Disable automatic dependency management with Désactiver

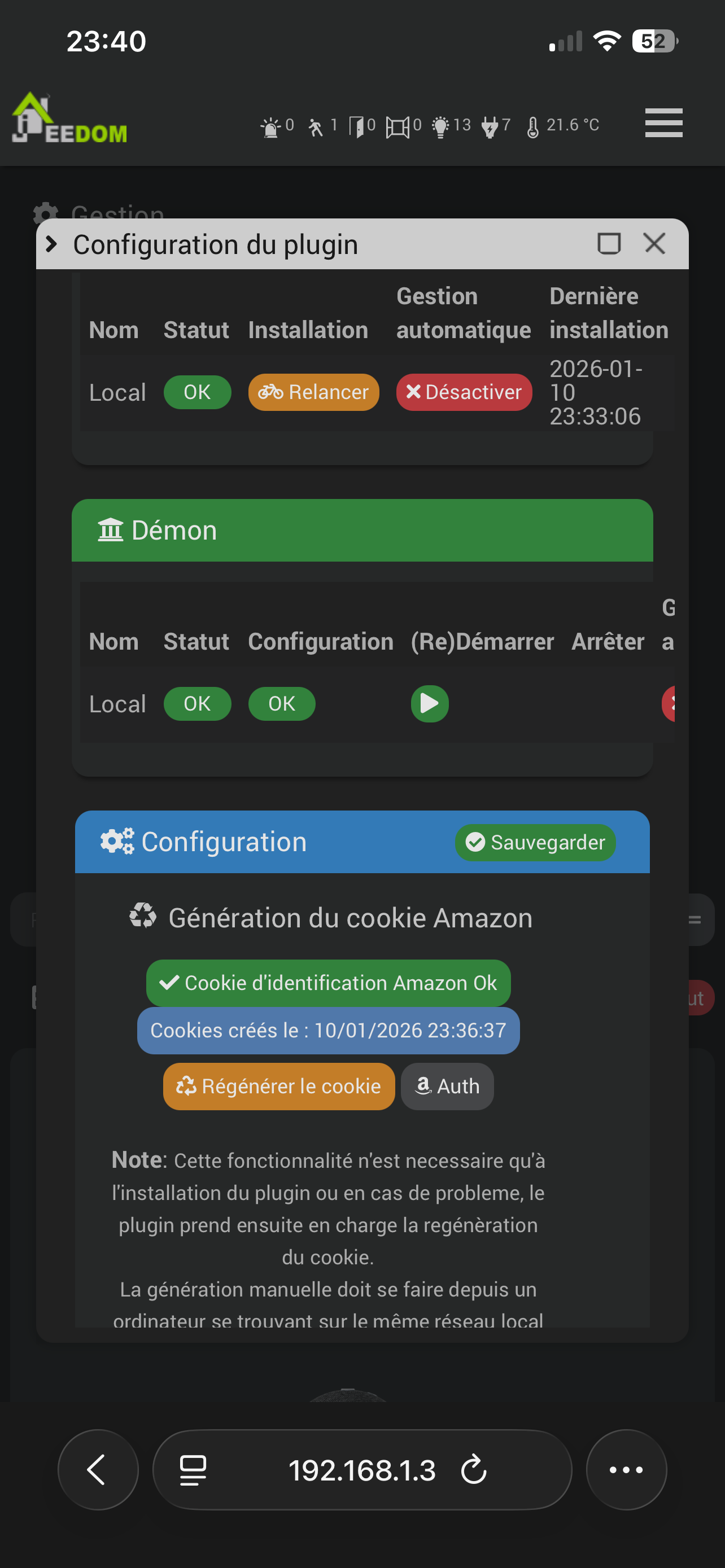[x=464, y=392]
